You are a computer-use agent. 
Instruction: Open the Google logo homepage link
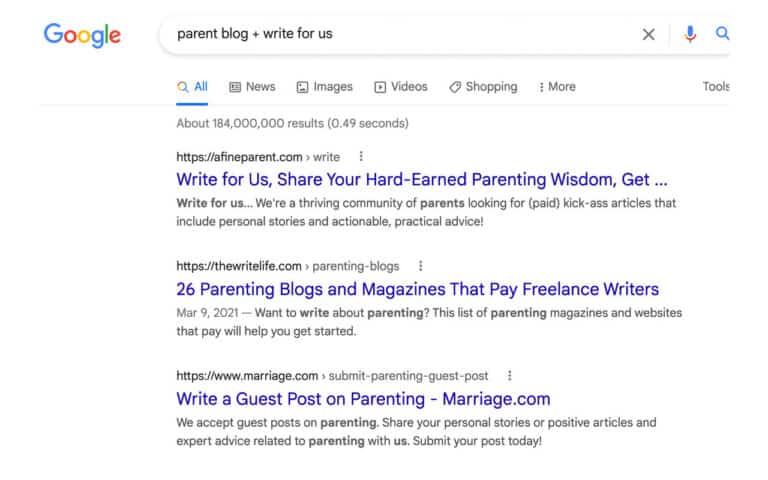(82, 35)
